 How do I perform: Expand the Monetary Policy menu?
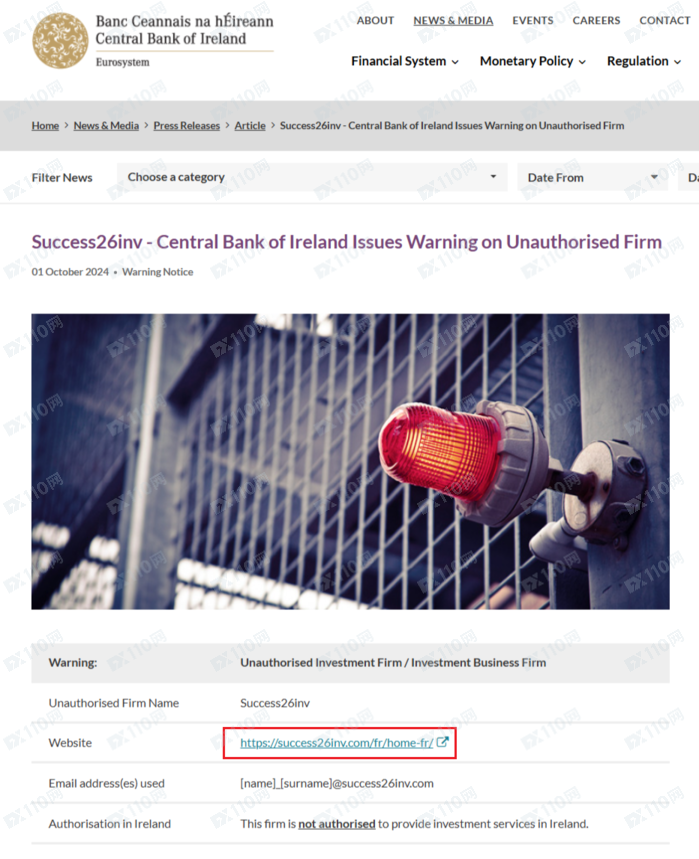coord(532,61)
